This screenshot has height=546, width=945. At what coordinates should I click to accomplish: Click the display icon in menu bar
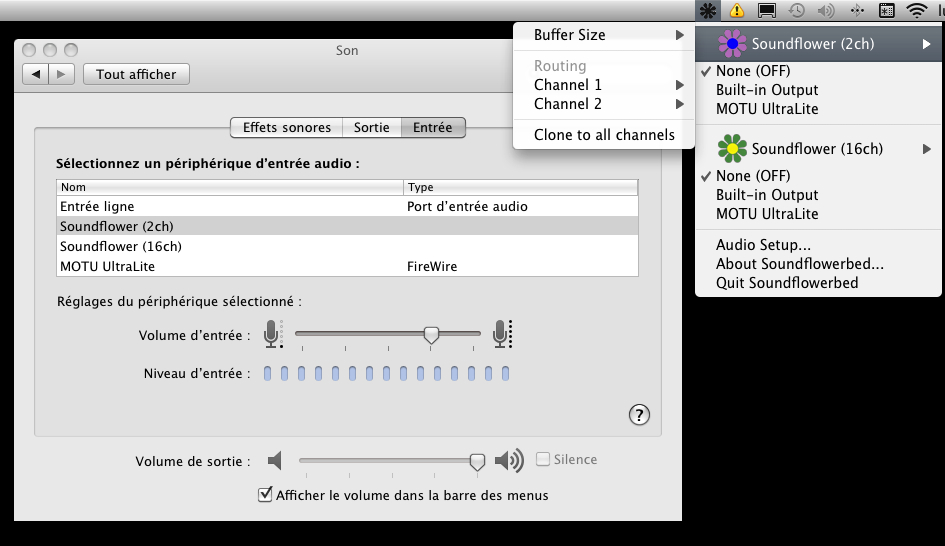click(x=767, y=11)
